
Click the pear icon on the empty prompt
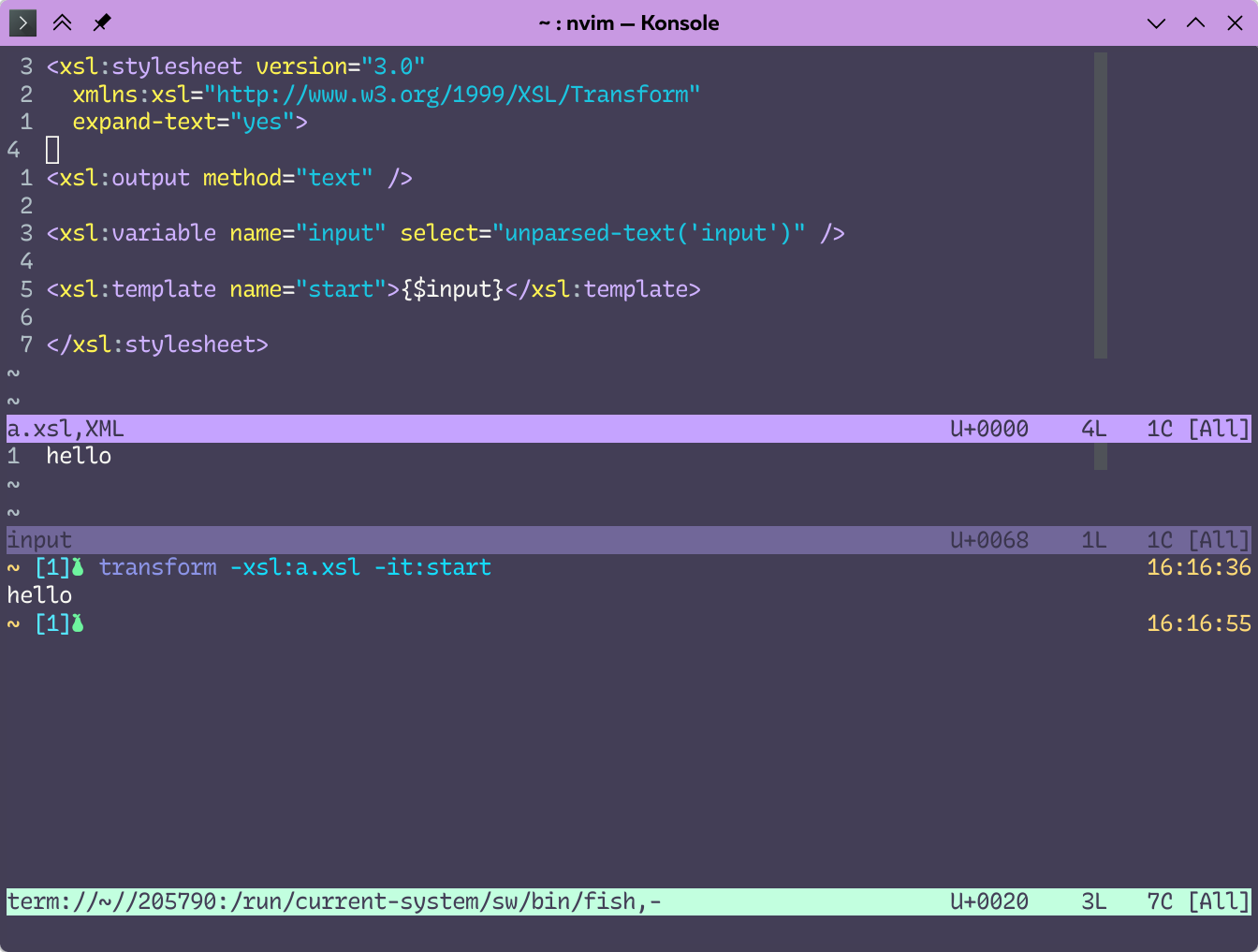click(79, 623)
